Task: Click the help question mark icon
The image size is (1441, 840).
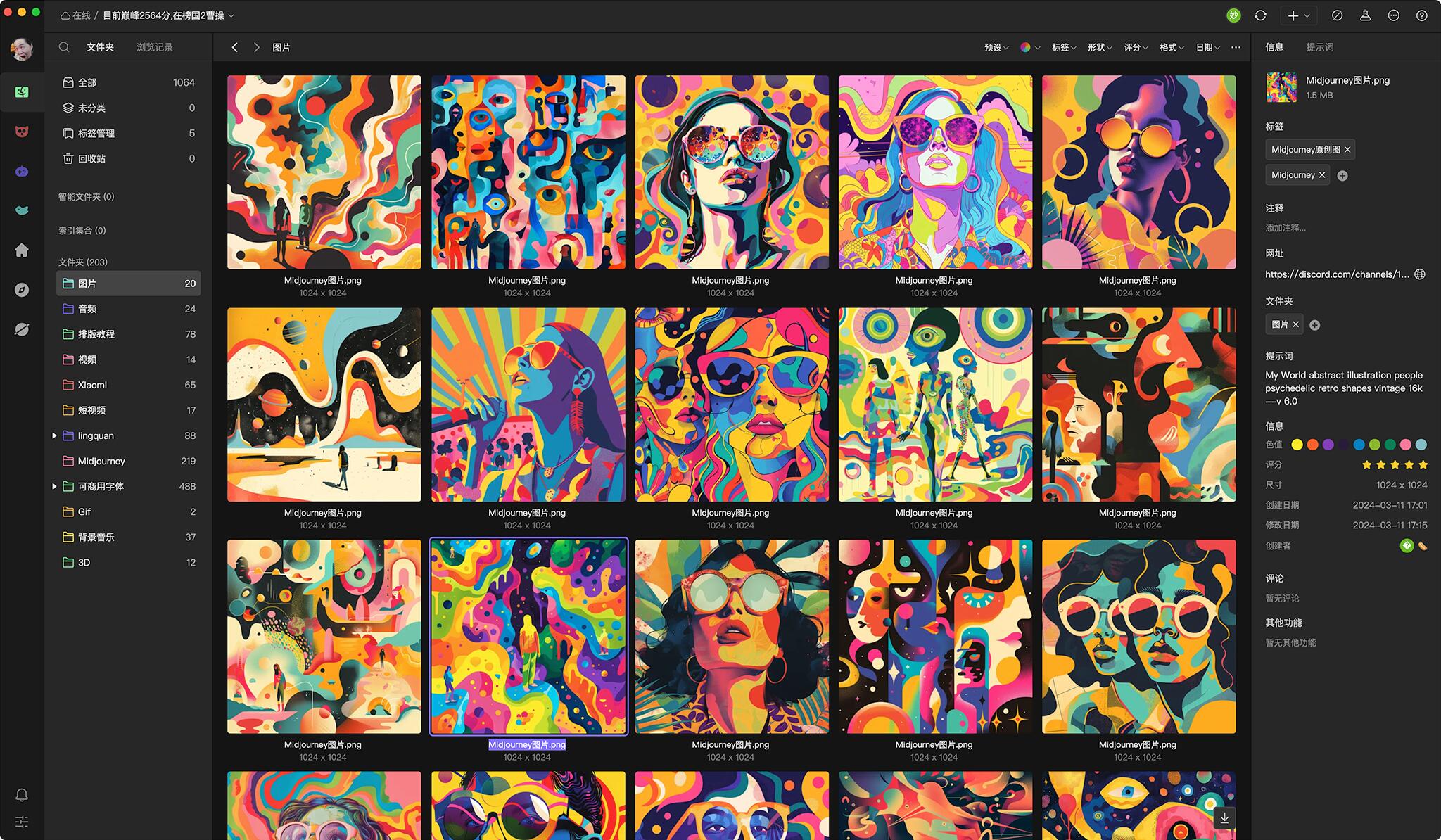Action: point(1421,15)
